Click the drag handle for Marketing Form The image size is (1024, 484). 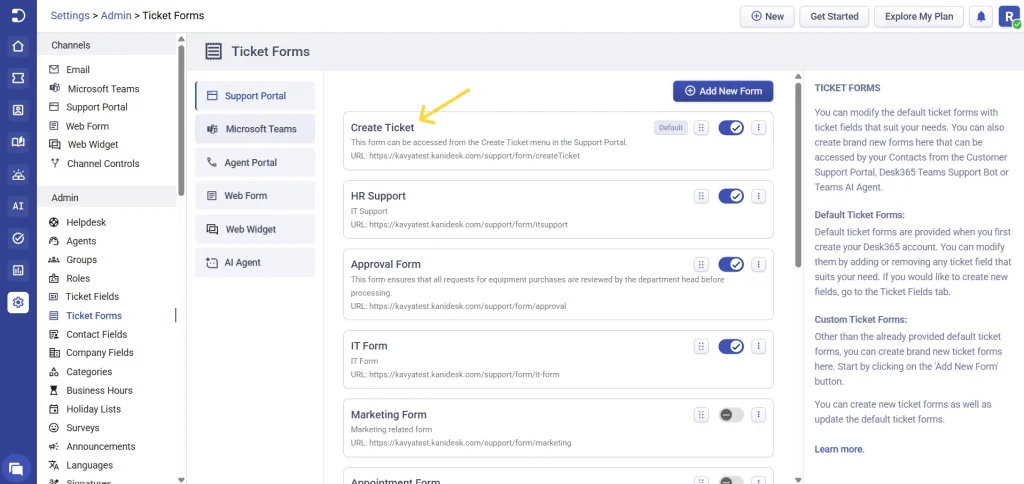(701, 415)
